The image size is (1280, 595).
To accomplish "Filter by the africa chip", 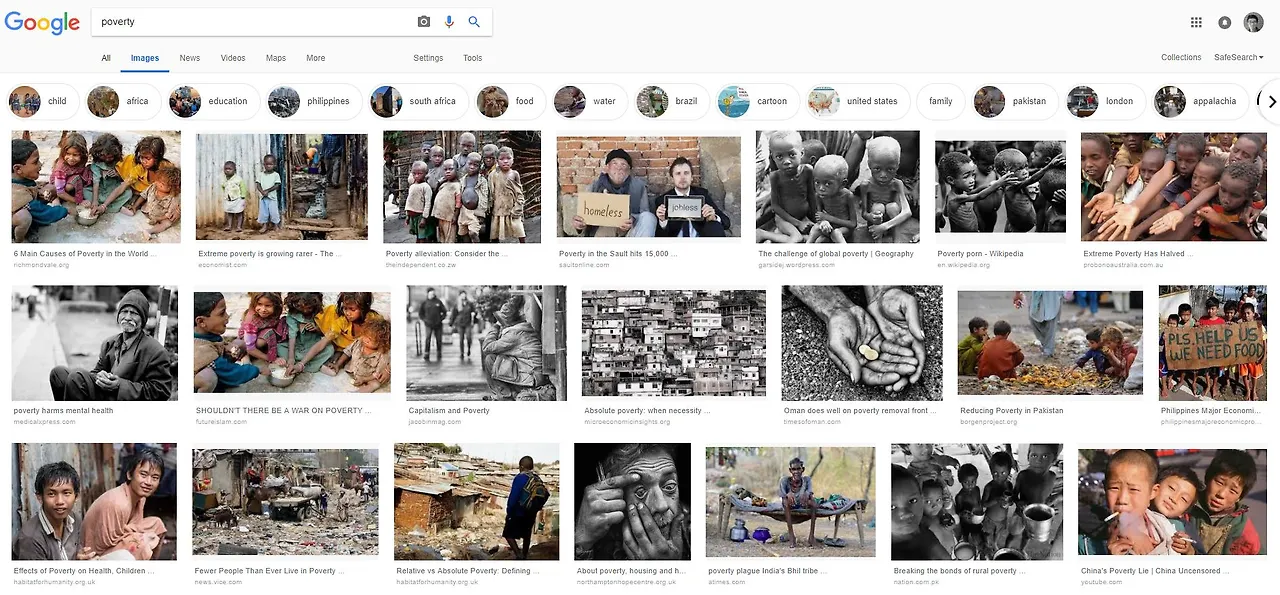I will point(122,101).
